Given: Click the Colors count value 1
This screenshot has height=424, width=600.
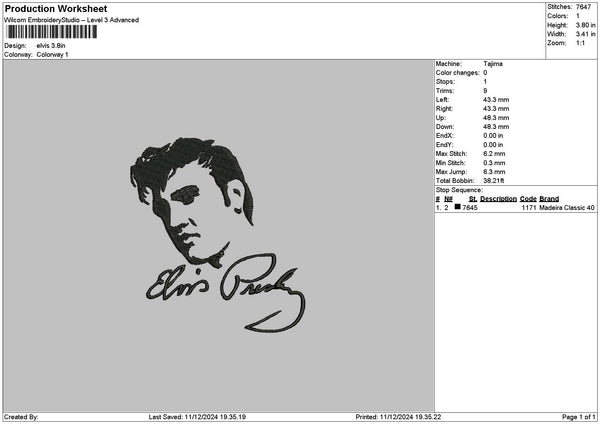Looking at the screenshot, I should 578,16.
